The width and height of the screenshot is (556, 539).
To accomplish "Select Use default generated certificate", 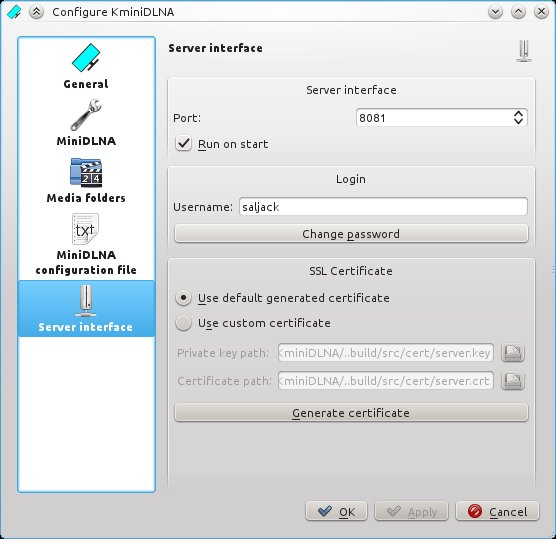I will [183, 298].
